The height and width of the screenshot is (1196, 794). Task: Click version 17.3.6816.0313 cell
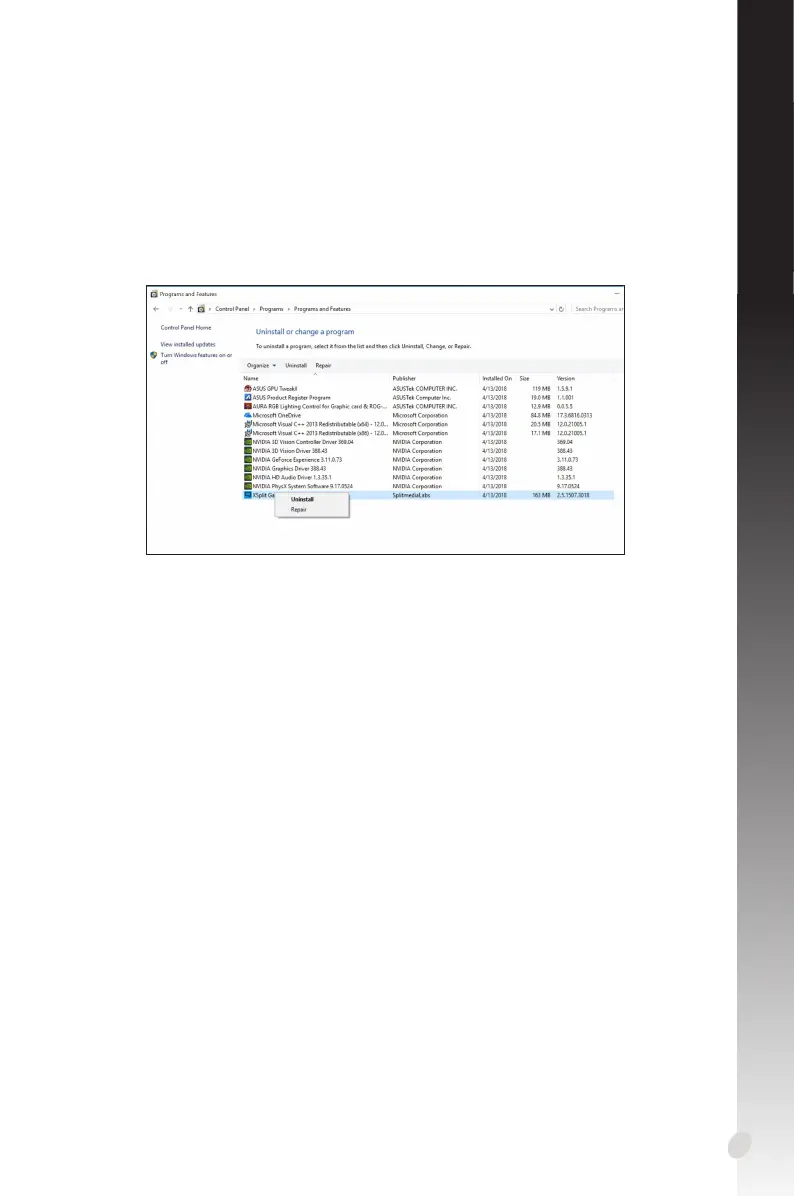point(574,415)
